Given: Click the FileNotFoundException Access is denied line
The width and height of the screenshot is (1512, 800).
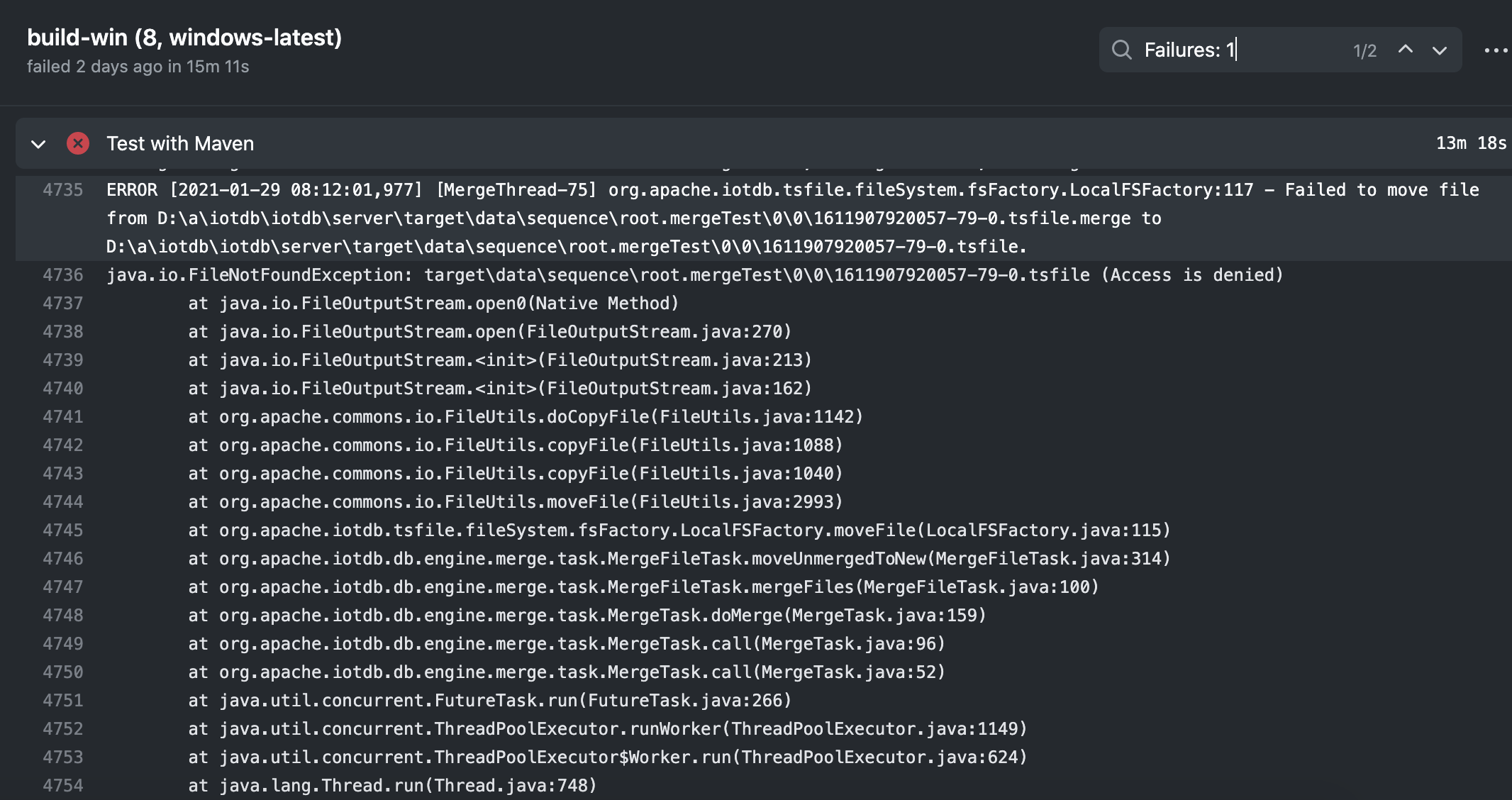Looking at the screenshot, I should pos(695,275).
